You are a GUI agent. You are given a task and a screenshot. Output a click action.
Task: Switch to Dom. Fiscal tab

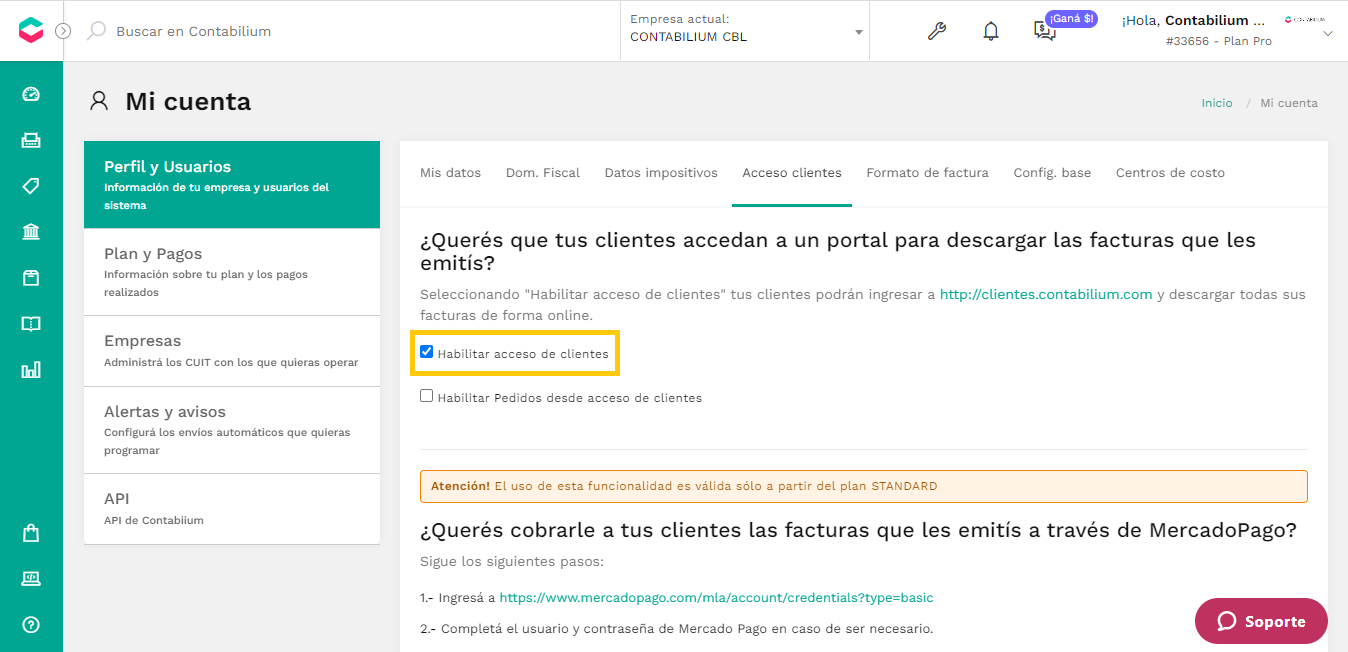pos(543,173)
